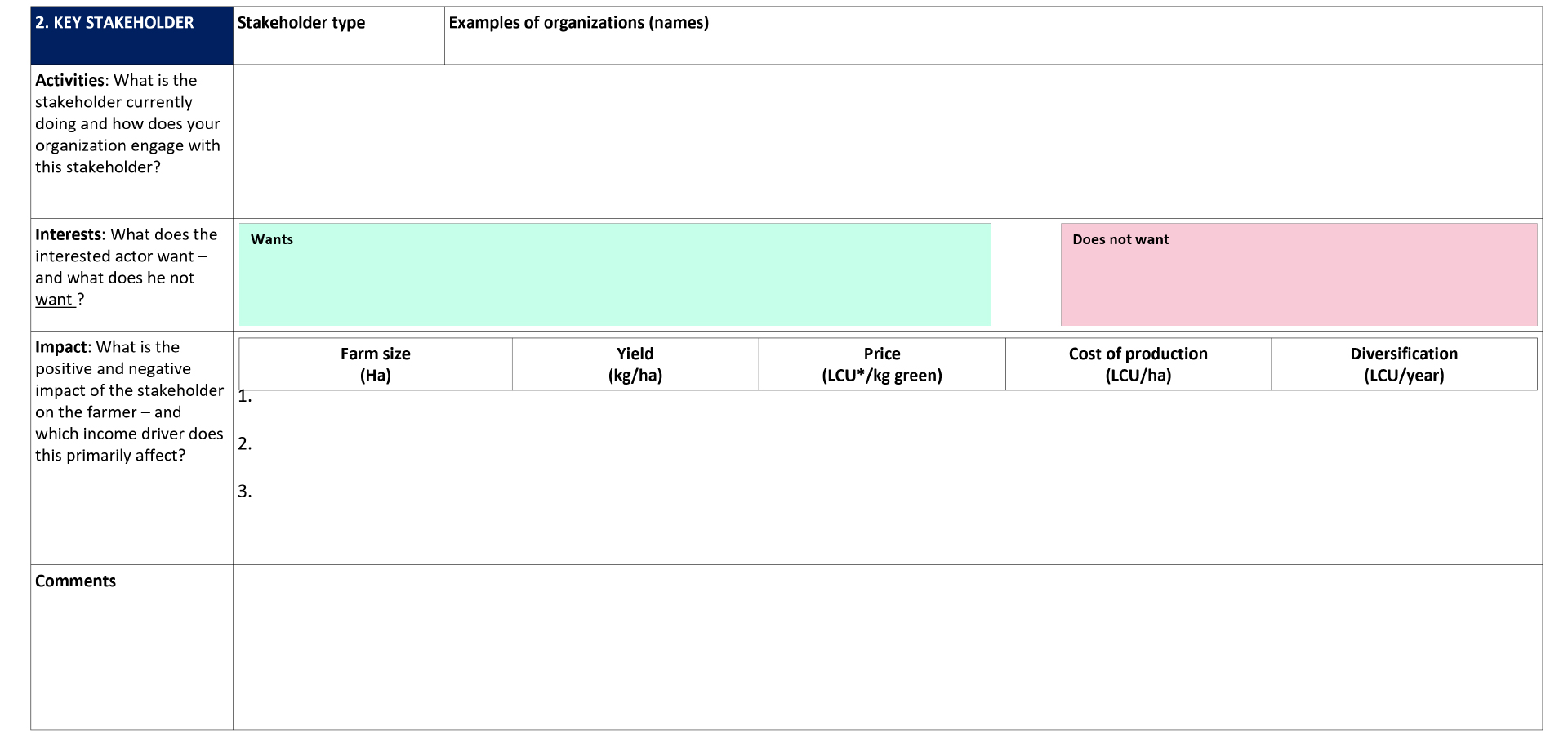Click inside the green Wants box
This screenshot has width=1568, height=735.
pos(614,282)
